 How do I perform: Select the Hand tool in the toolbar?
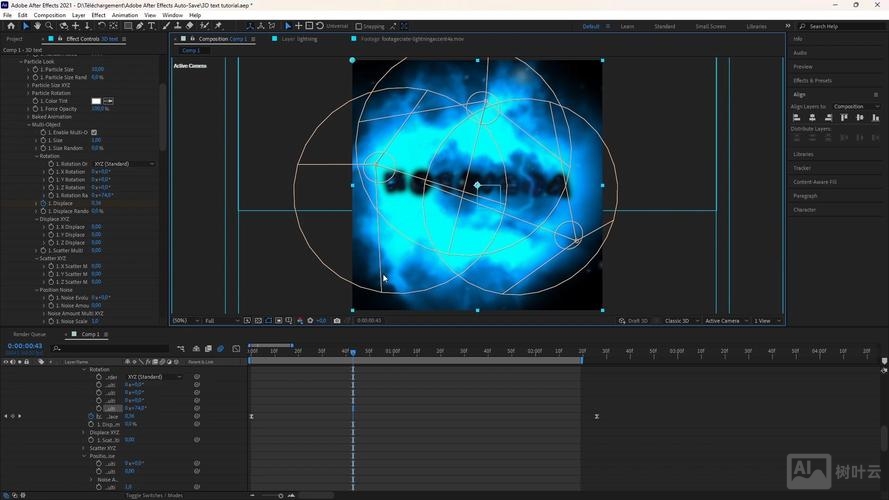37,26
